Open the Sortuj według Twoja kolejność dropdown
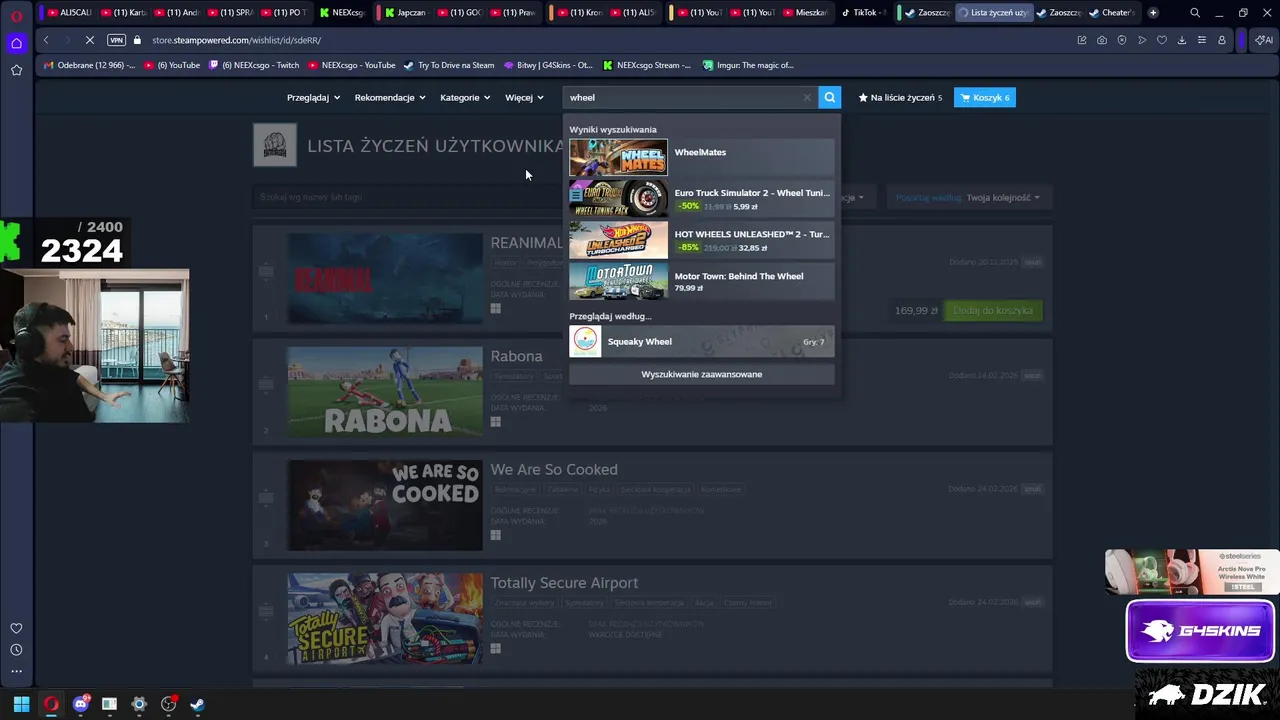The height and width of the screenshot is (720, 1280). pos(969,197)
